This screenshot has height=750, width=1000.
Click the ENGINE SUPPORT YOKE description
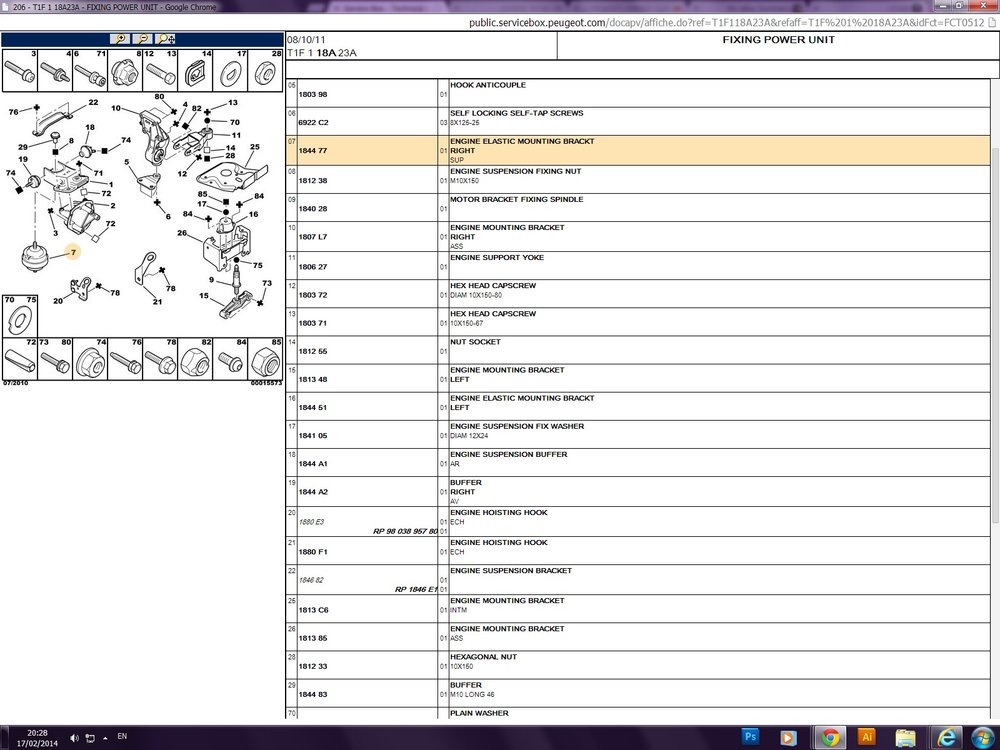497,258
